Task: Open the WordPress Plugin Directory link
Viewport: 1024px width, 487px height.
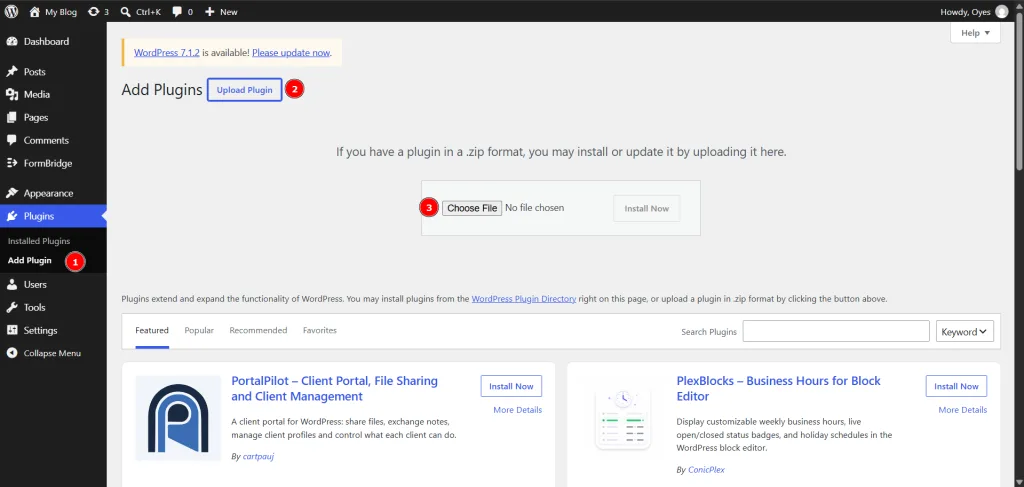Action: pos(524,299)
